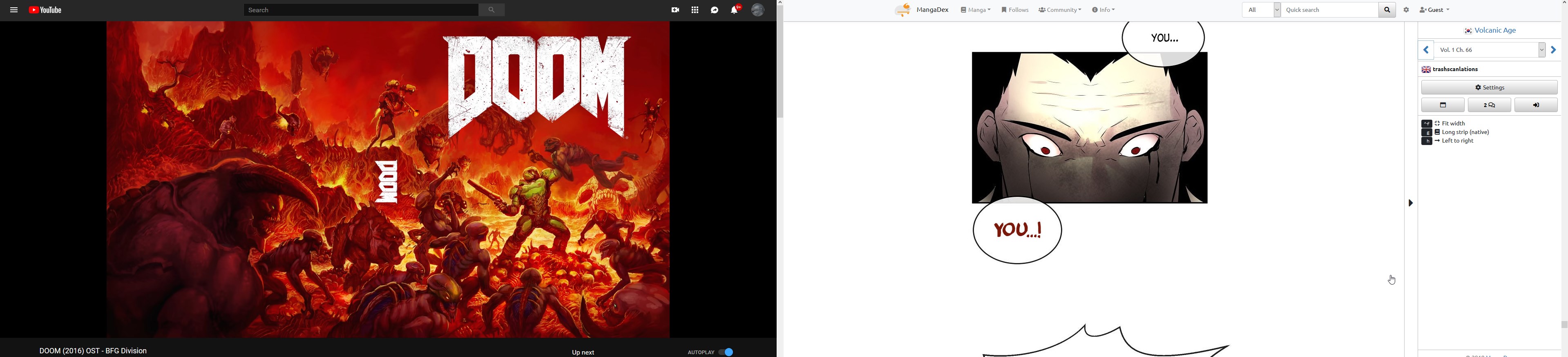The height and width of the screenshot is (357, 1568).
Task: Open the Follows page in the navbar
Action: click(1015, 10)
